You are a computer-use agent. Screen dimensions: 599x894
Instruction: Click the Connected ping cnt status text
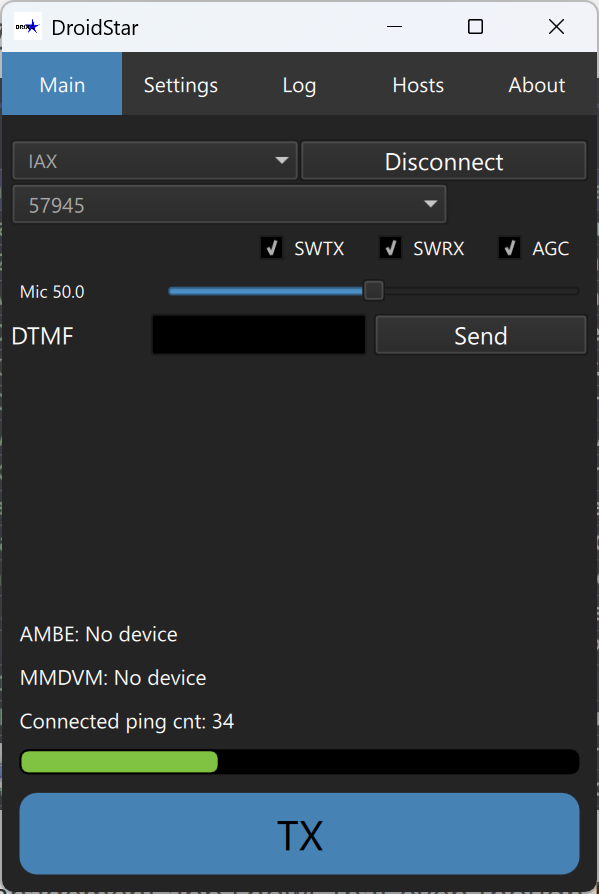[126, 721]
